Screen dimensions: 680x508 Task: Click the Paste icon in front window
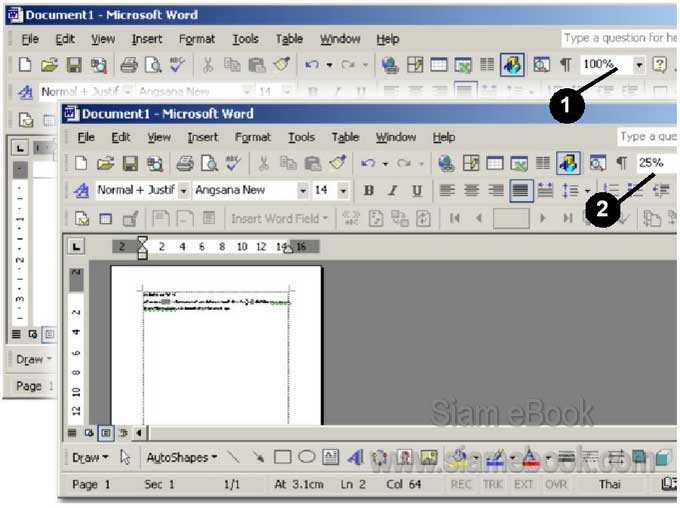313,164
